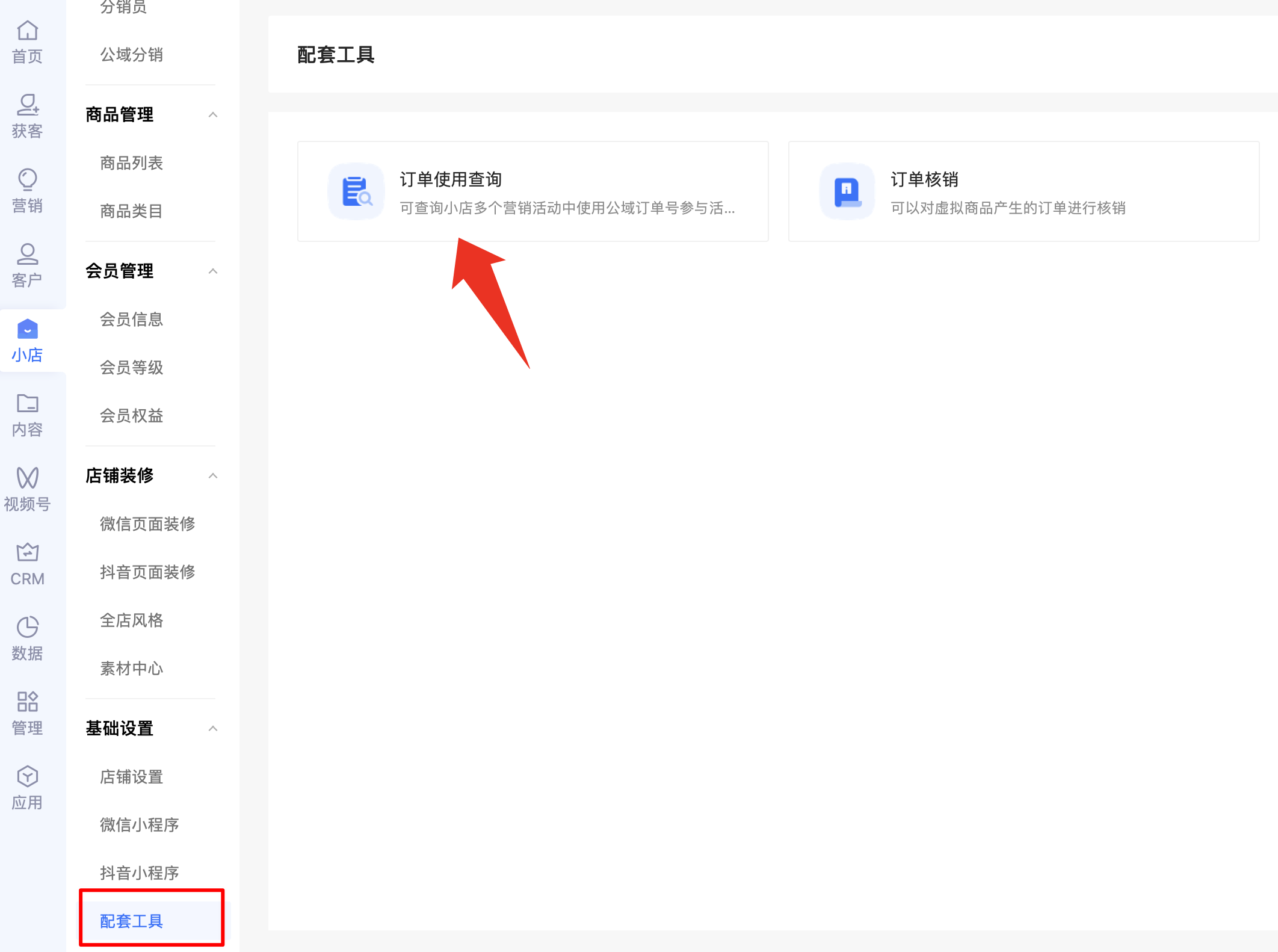The height and width of the screenshot is (952, 1278).
Task: Click the 订单使用查询 document search icon
Action: point(357,191)
